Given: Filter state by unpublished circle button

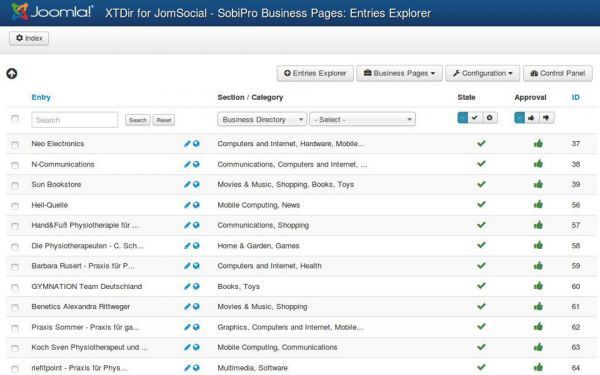Looking at the screenshot, I should (x=490, y=118).
